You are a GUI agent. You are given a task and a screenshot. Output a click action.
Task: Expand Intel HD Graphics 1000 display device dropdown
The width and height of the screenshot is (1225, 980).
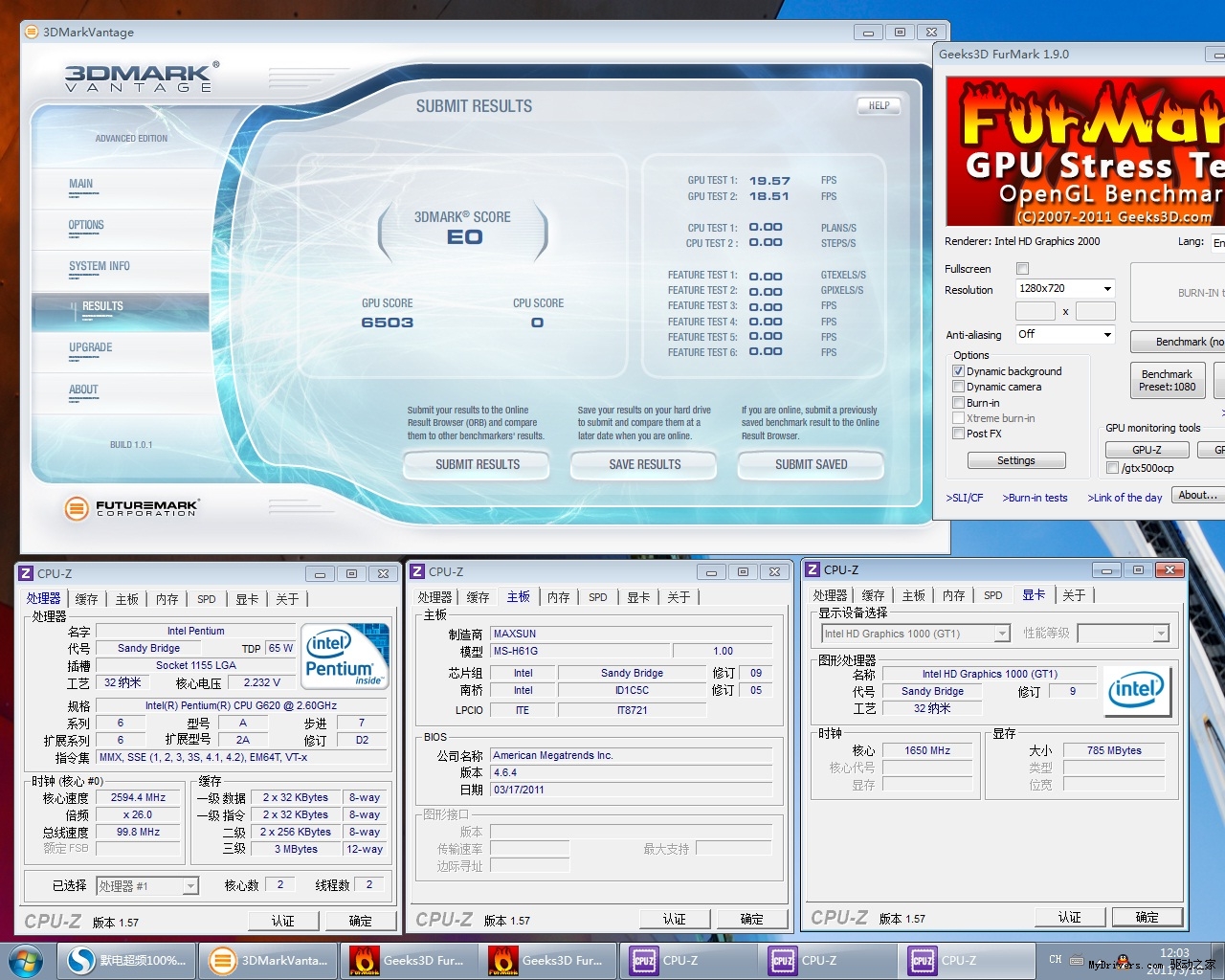pyautogui.click(x=1002, y=634)
